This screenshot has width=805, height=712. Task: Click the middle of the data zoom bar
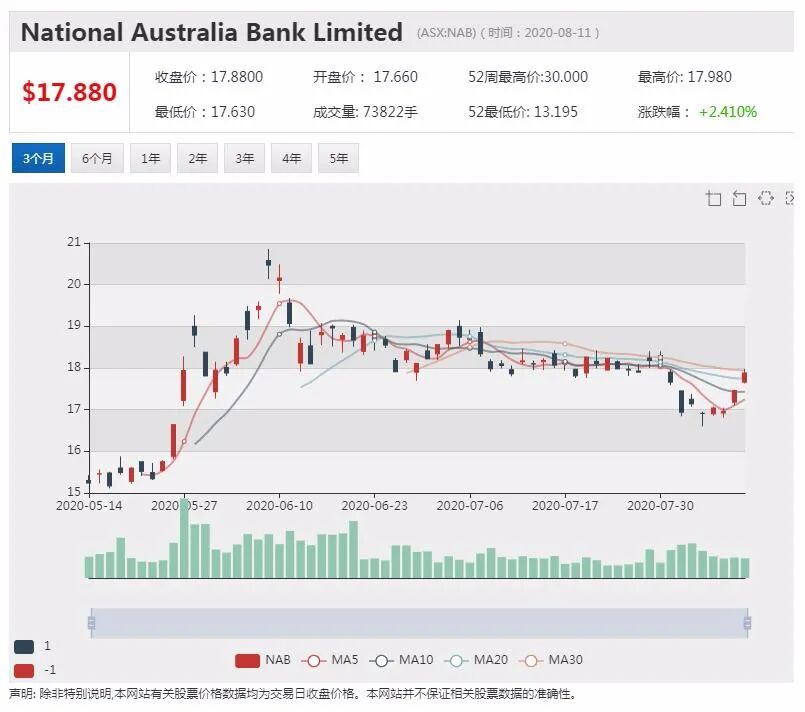[x=419, y=623]
